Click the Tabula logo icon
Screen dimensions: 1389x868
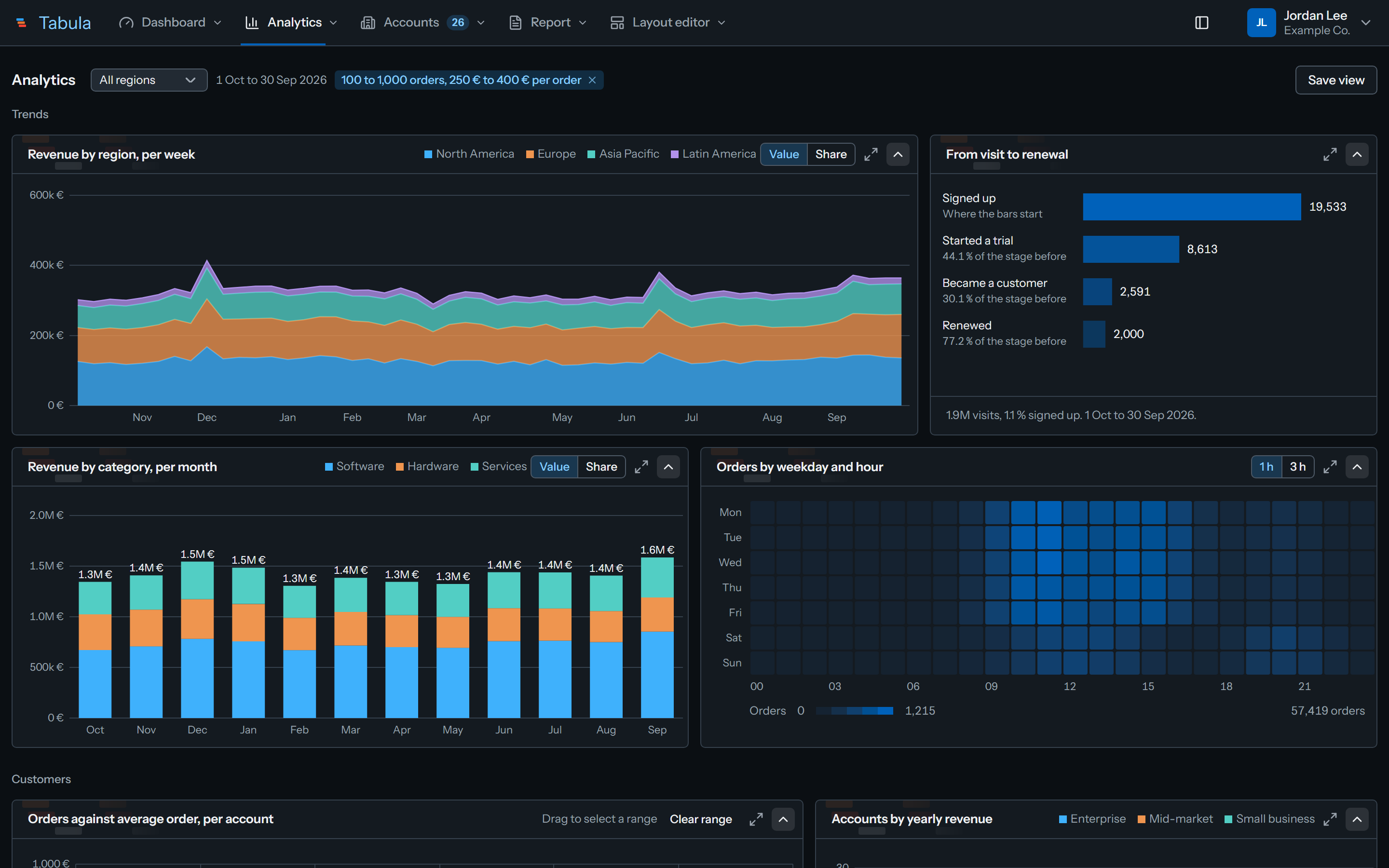coord(21,22)
